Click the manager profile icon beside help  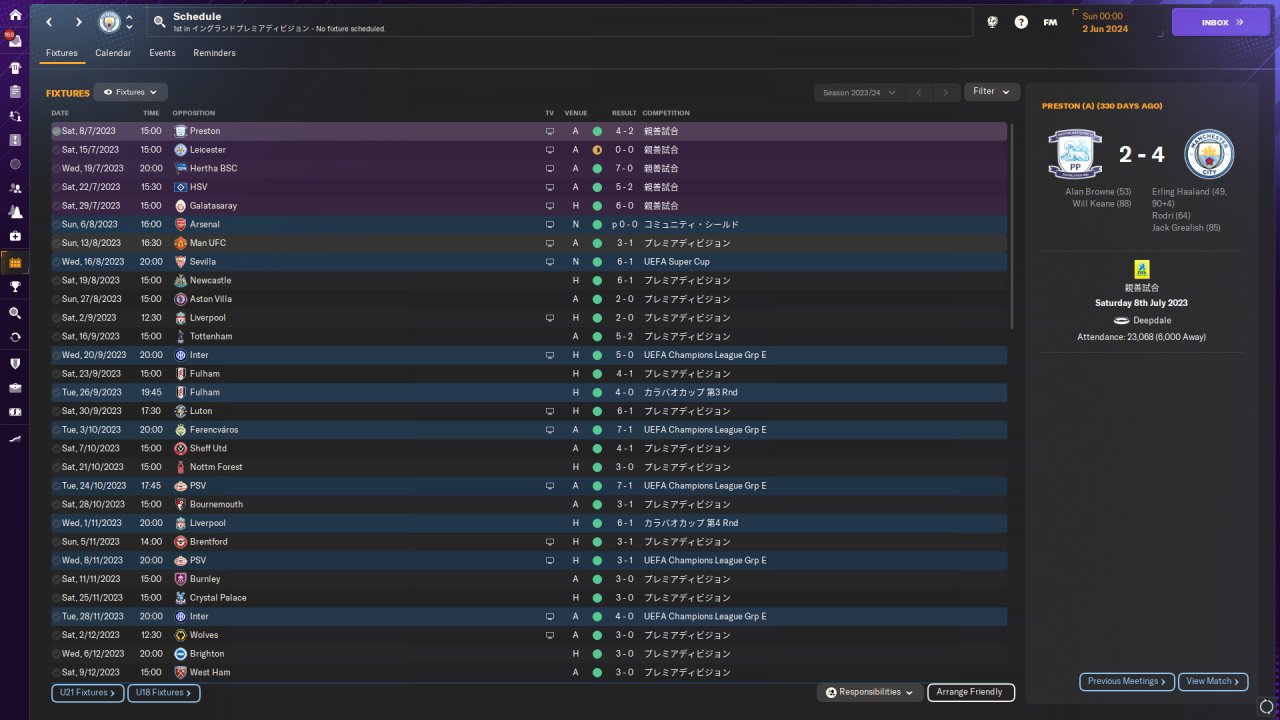pos(992,22)
